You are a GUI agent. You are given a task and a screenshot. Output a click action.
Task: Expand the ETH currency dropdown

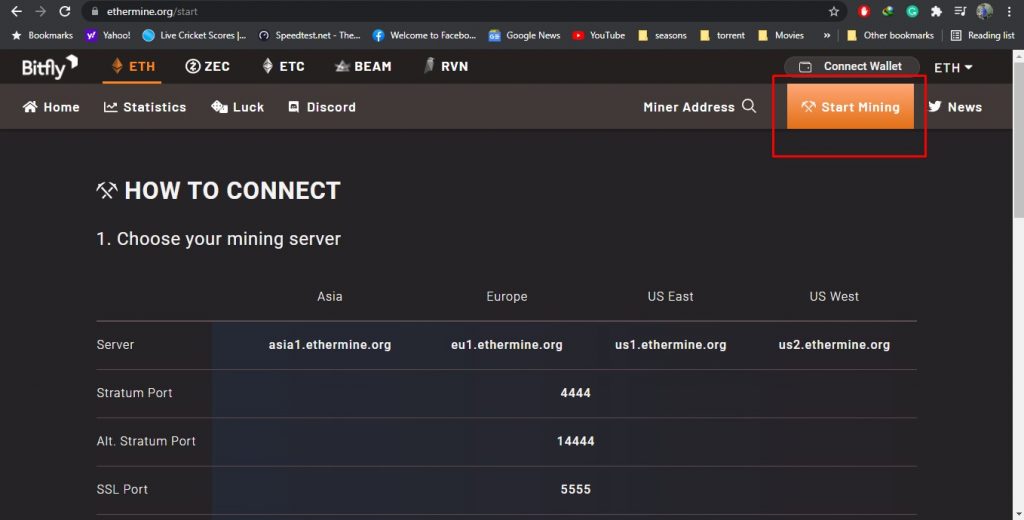pyautogui.click(x=953, y=67)
